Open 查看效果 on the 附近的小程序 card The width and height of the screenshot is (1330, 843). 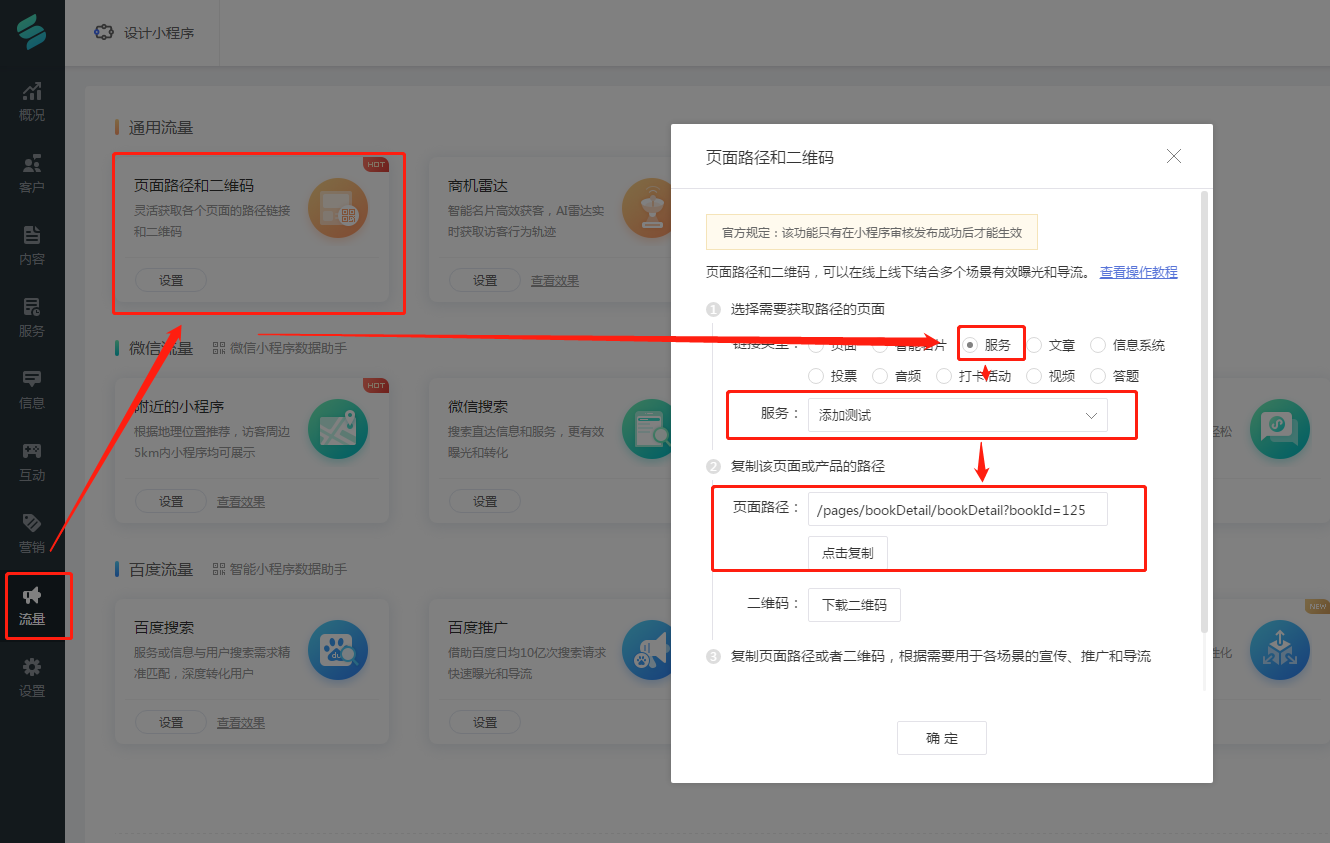tap(241, 502)
